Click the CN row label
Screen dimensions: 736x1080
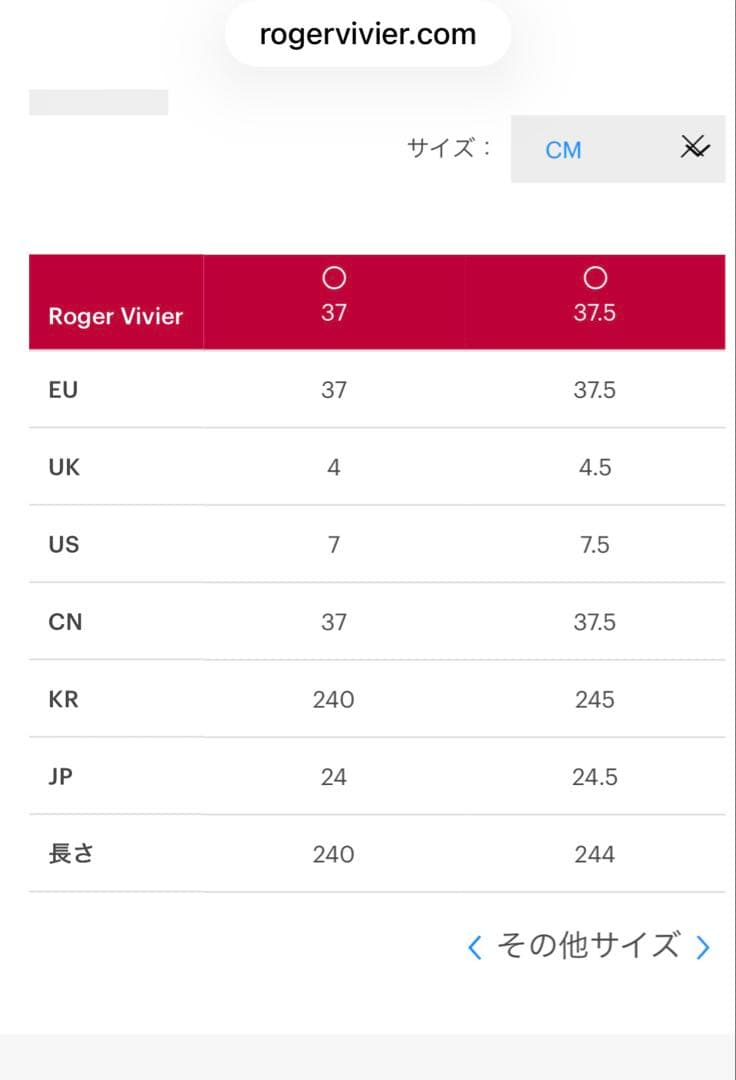pos(65,622)
